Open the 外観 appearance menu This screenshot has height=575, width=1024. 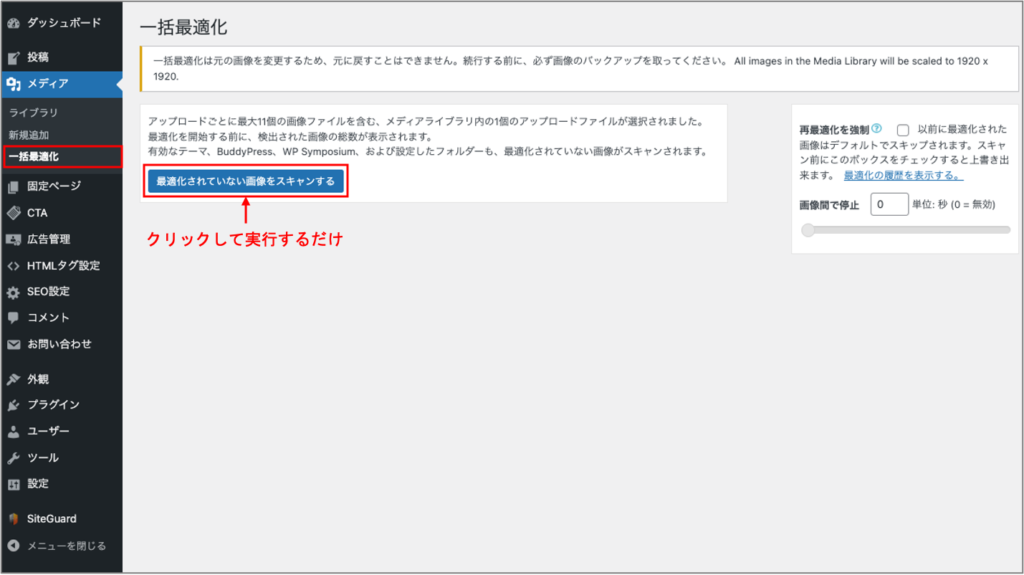pyautogui.click(x=38, y=379)
